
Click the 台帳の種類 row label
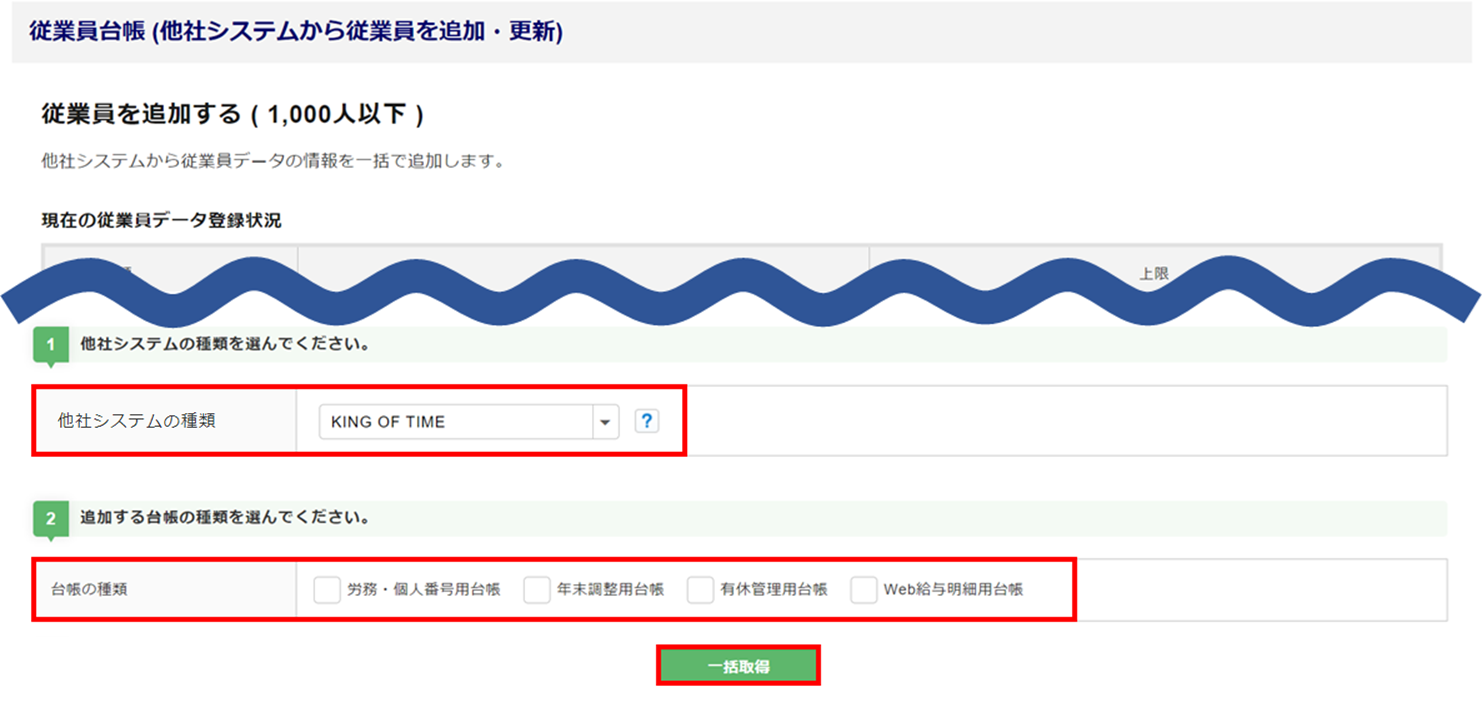(x=89, y=590)
